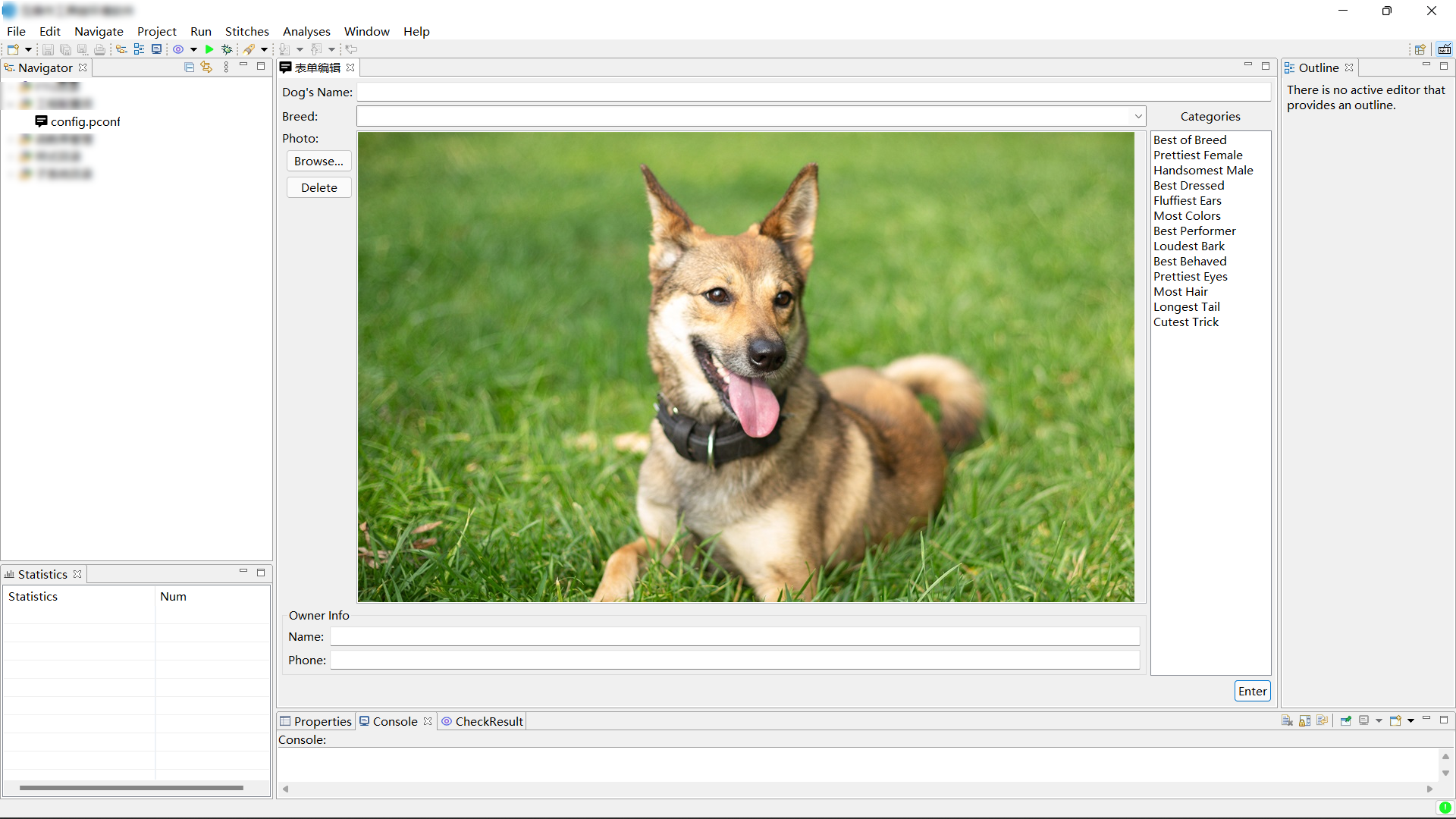
Task: Click the Last Edit Location icon
Action: [x=351, y=49]
